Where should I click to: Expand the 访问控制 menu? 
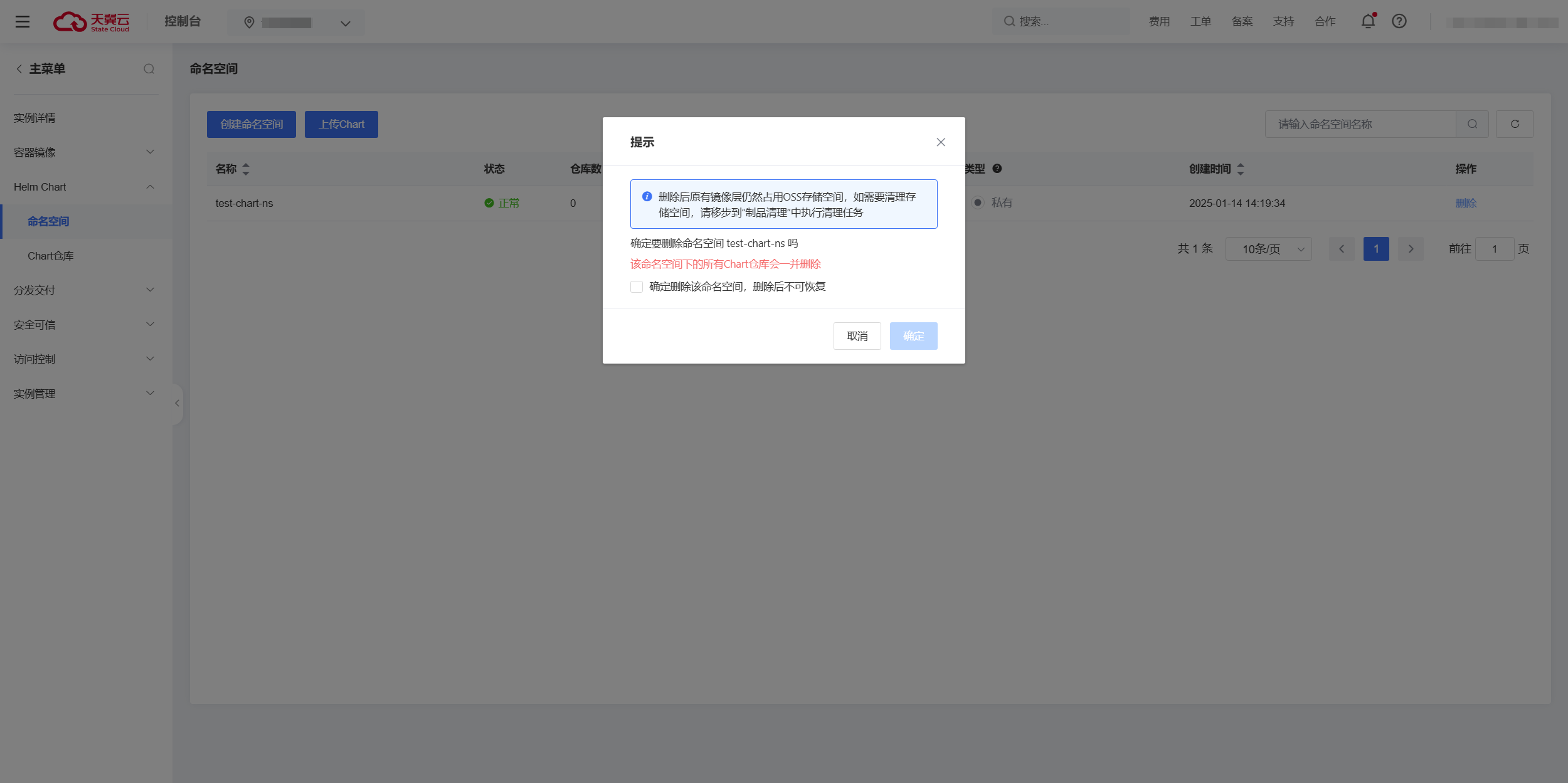[x=85, y=359]
